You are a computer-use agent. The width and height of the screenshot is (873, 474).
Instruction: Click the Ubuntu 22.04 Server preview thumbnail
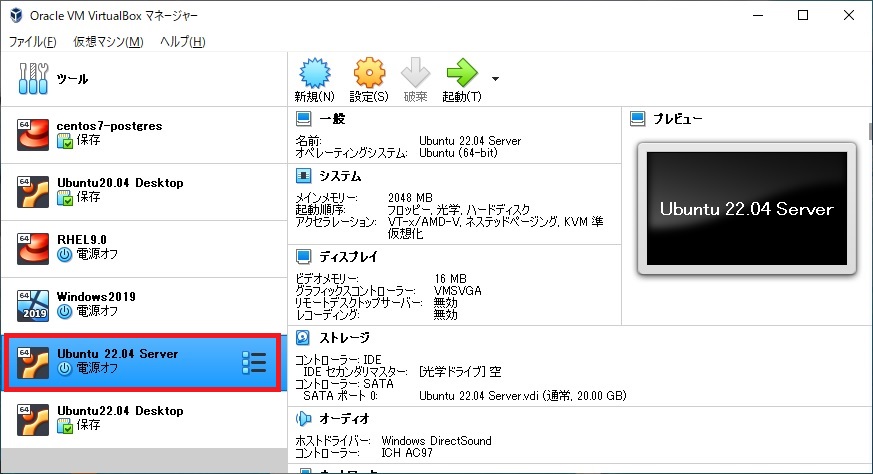747,208
